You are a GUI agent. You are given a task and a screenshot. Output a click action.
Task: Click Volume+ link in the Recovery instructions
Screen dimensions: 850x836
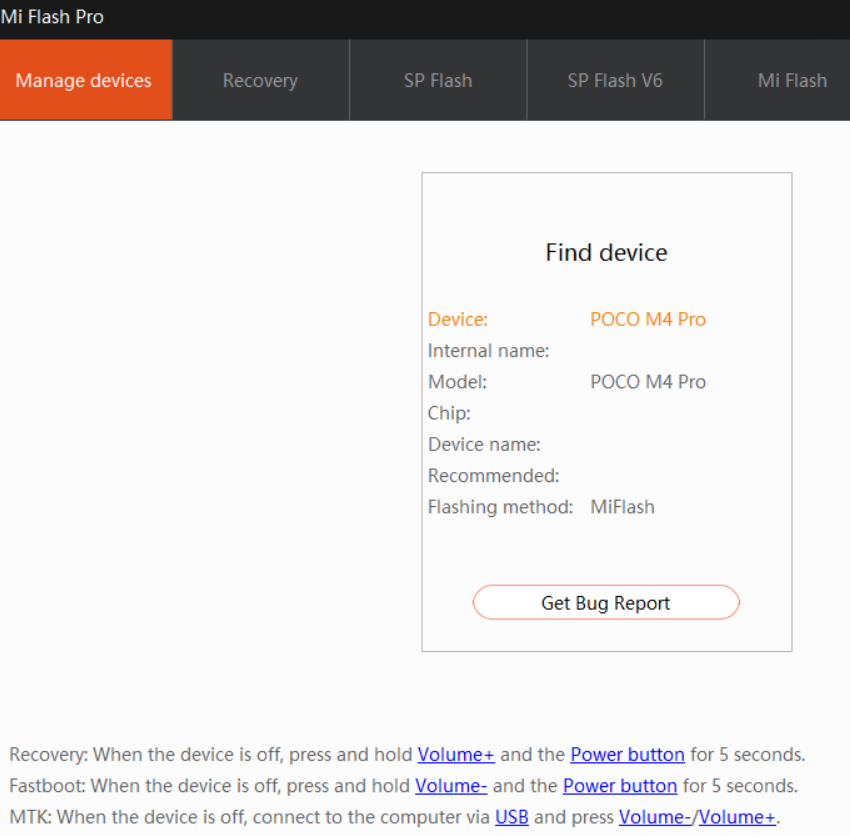[456, 755]
